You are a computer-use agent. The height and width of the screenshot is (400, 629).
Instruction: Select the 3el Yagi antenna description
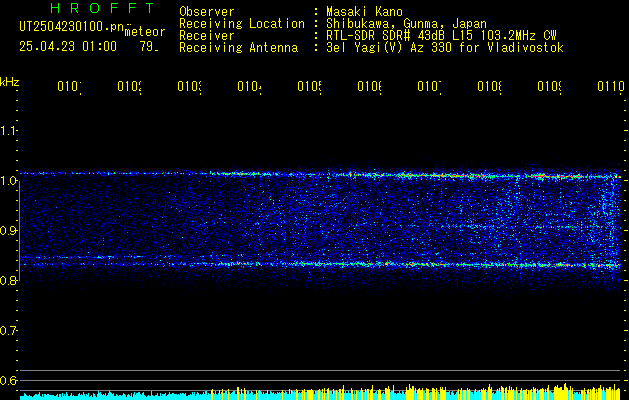tap(445, 48)
